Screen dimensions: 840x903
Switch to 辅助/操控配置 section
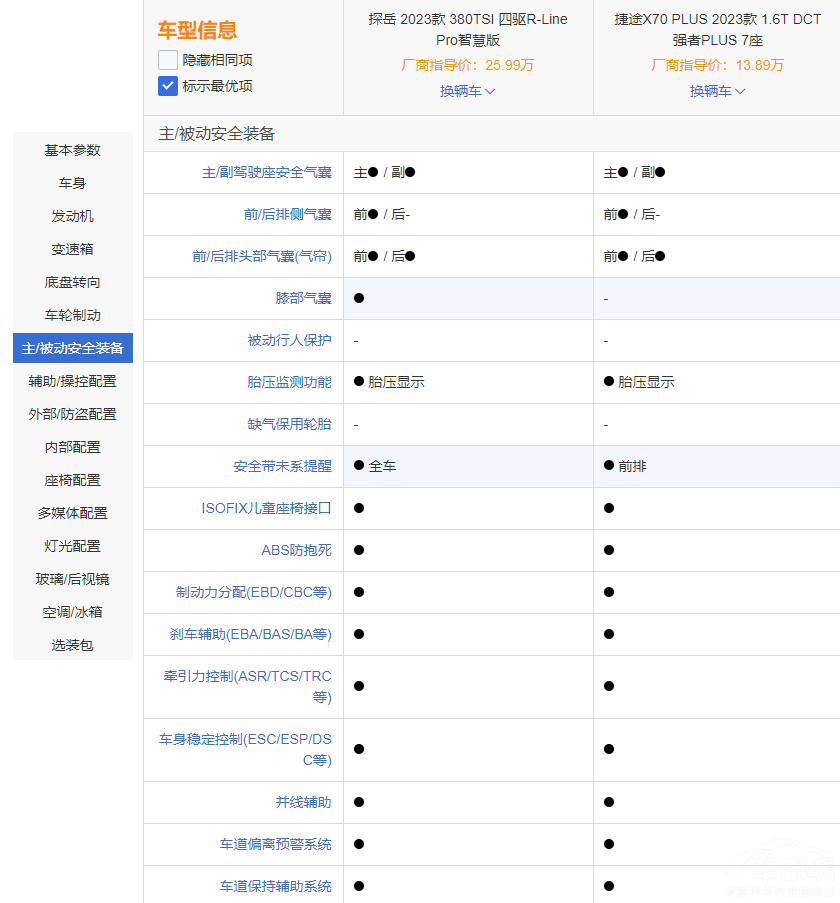pyautogui.click(x=71, y=381)
